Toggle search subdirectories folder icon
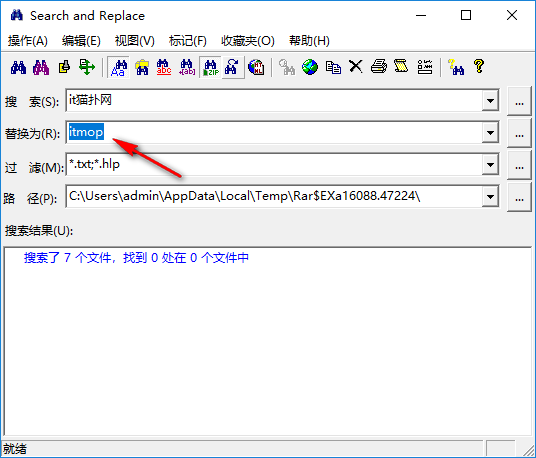 point(142,67)
